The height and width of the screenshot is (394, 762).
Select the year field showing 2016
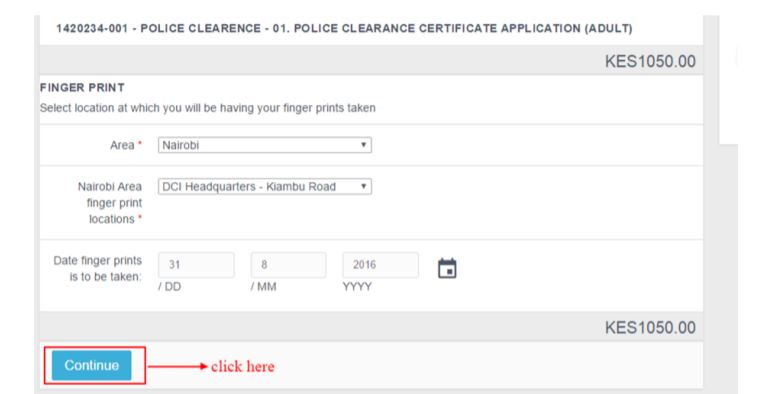point(381,265)
